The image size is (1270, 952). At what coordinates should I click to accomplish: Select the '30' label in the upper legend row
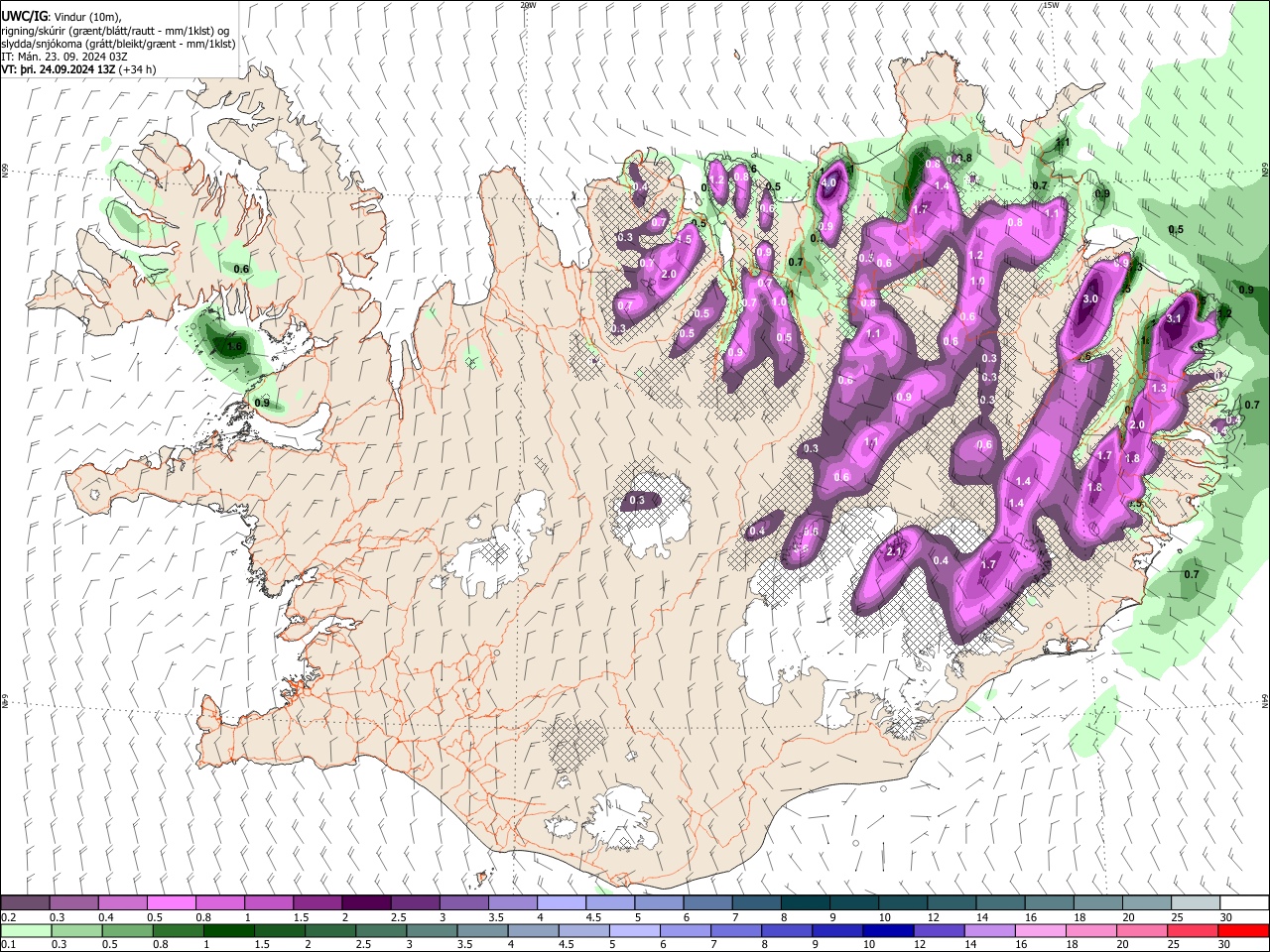point(1226,917)
